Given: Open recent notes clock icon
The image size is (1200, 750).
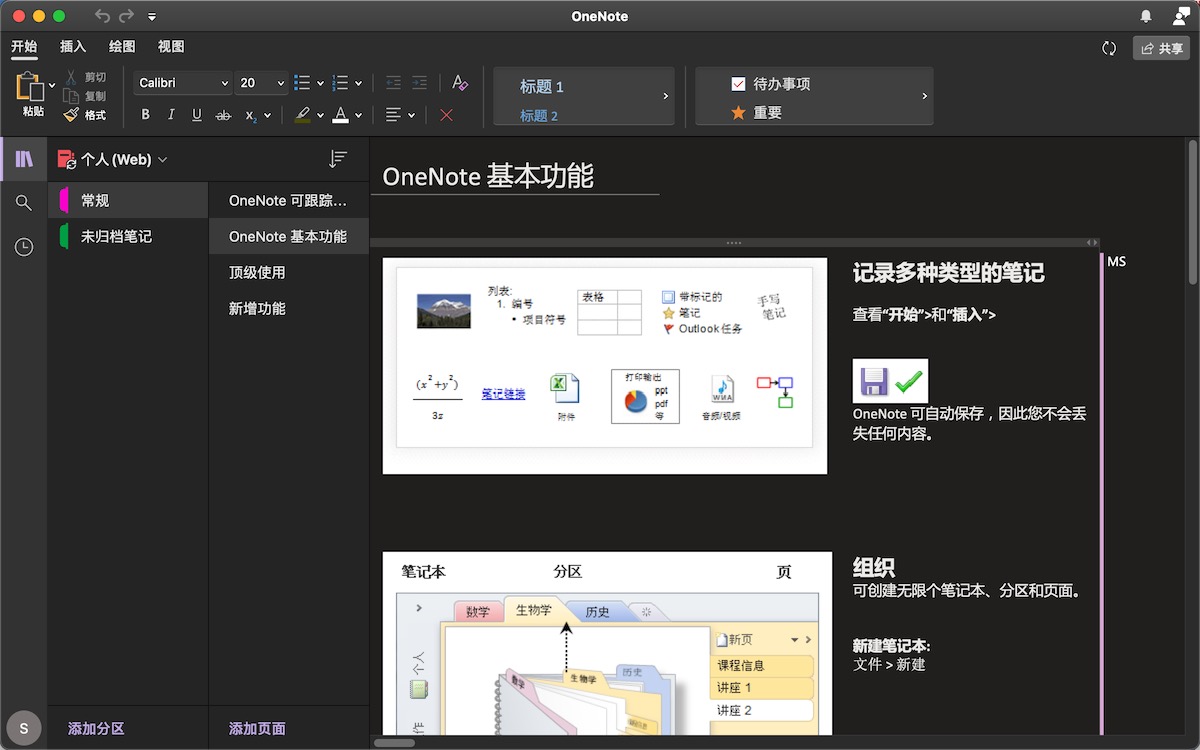Looking at the screenshot, I should [24, 247].
